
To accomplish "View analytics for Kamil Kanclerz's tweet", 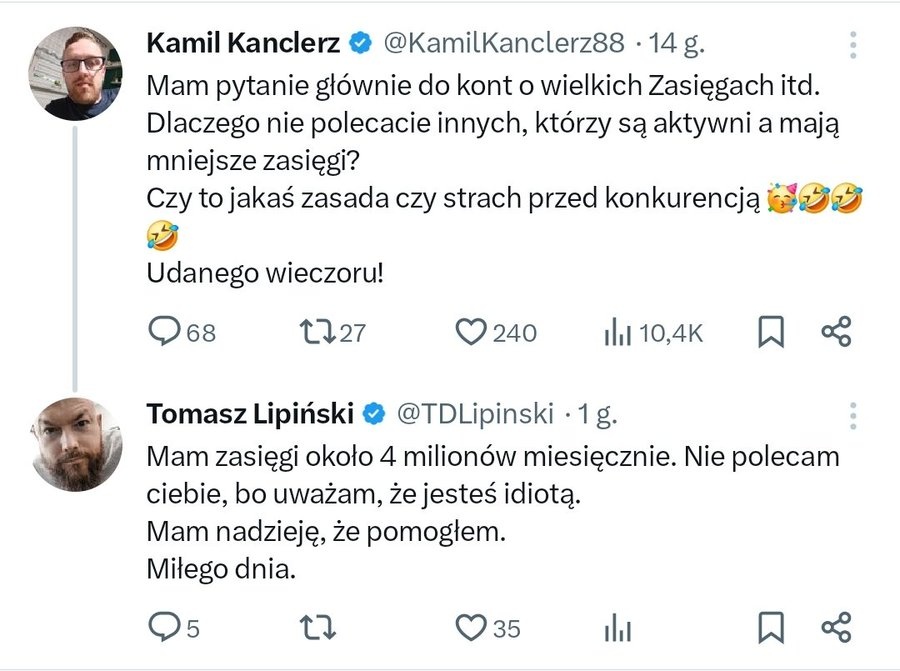I will click(617, 333).
